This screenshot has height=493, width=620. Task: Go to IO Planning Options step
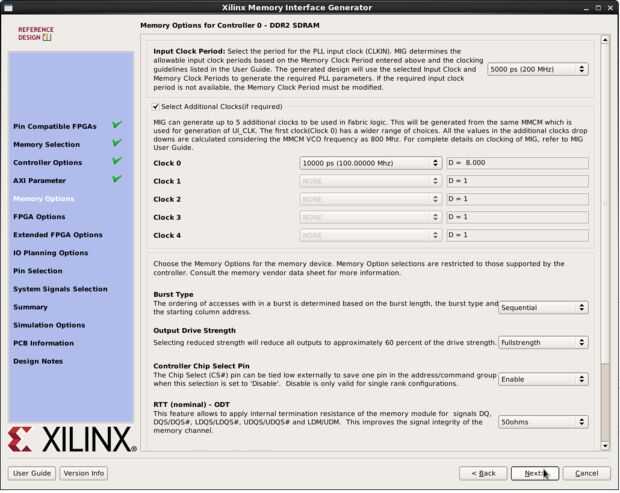[x=51, y=253]
